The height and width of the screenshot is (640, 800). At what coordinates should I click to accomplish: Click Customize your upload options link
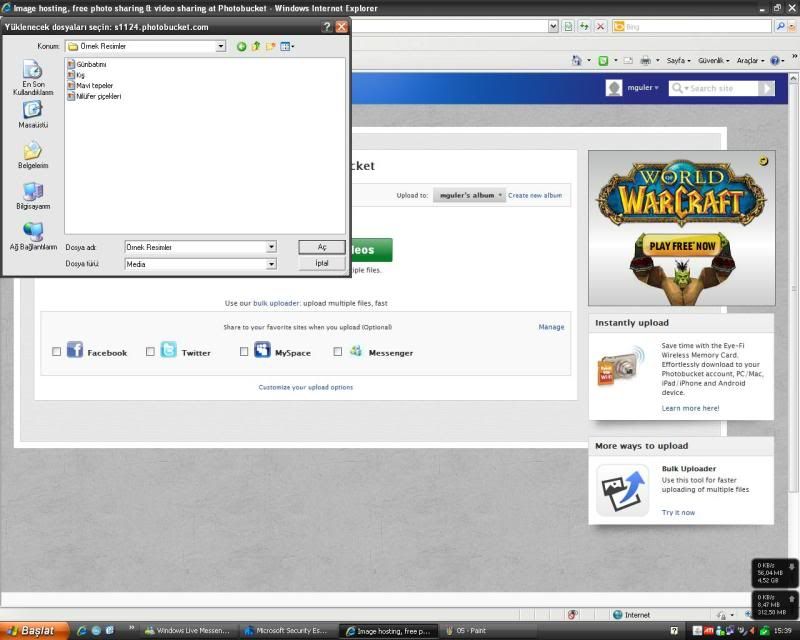point(306,387)
